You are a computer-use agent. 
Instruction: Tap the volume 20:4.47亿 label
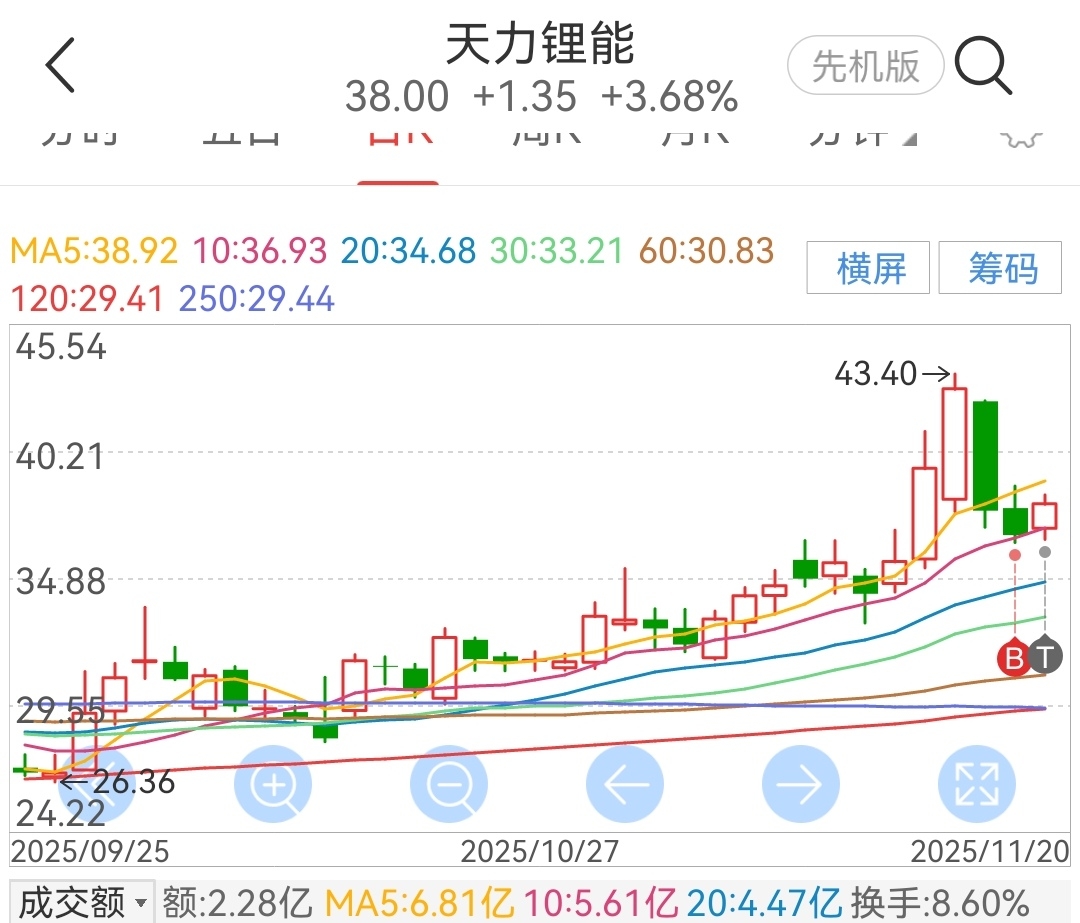[x=764, y=902]
